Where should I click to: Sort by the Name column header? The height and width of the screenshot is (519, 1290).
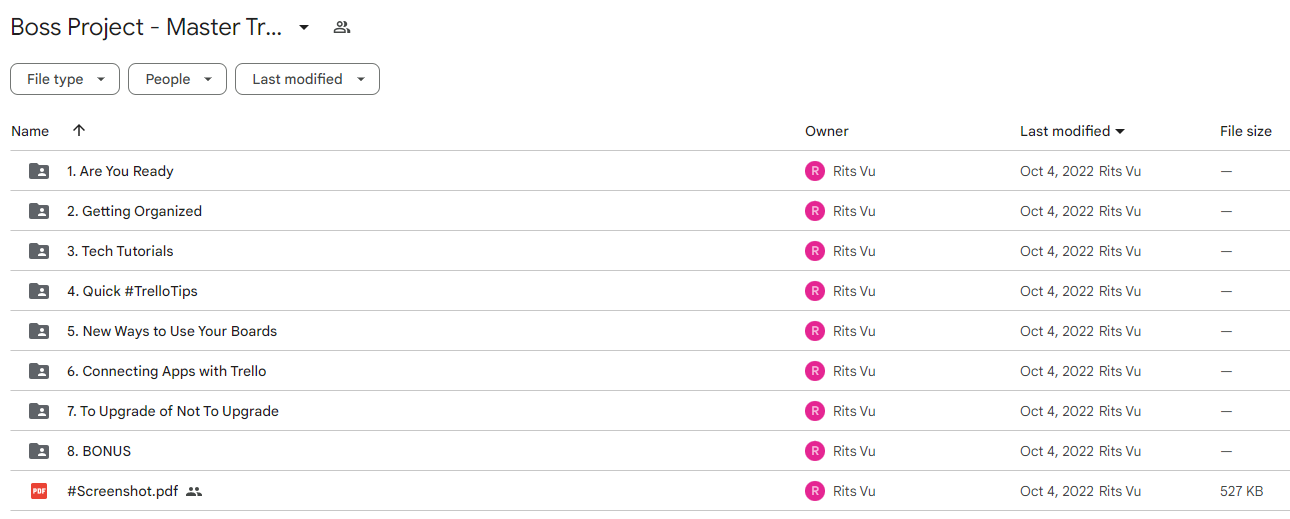point(30,131)
